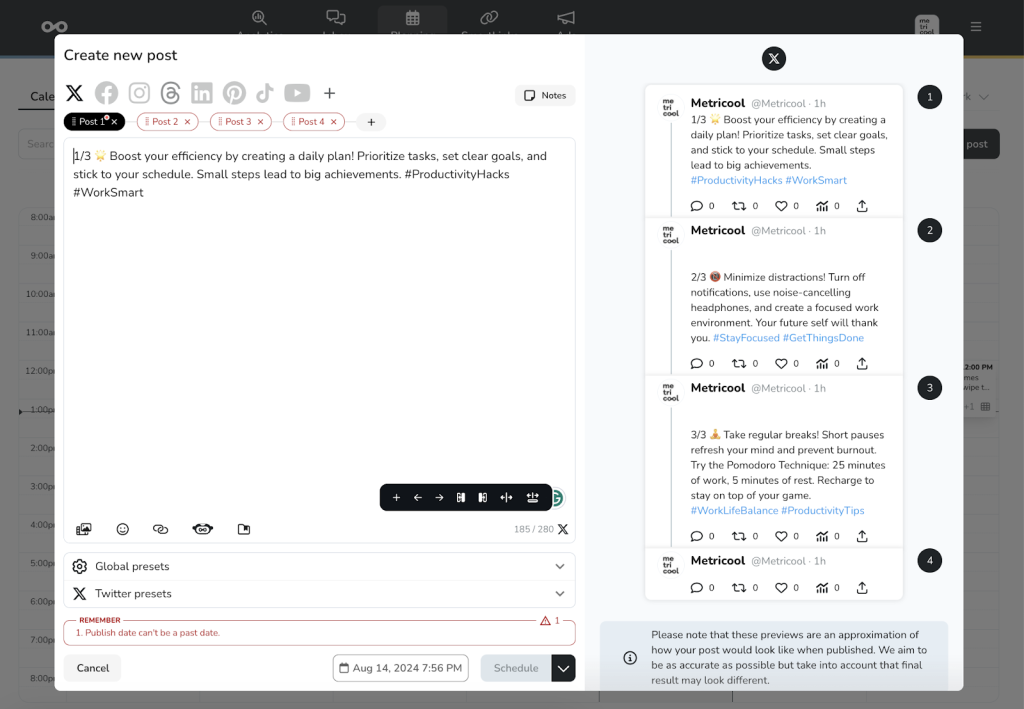Click analytics icon on 2/3 preview tweet

[822, 364]
